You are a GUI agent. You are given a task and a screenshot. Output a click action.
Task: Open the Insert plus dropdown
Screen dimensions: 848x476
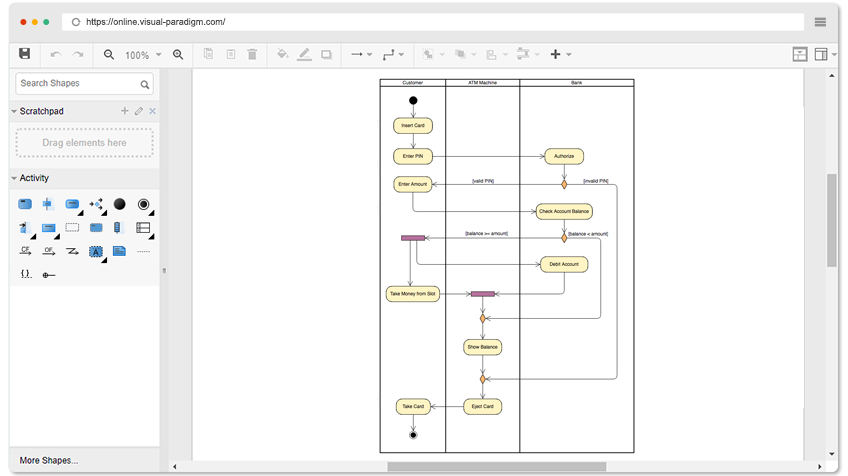pyautogui.click(x=561, y=54)
